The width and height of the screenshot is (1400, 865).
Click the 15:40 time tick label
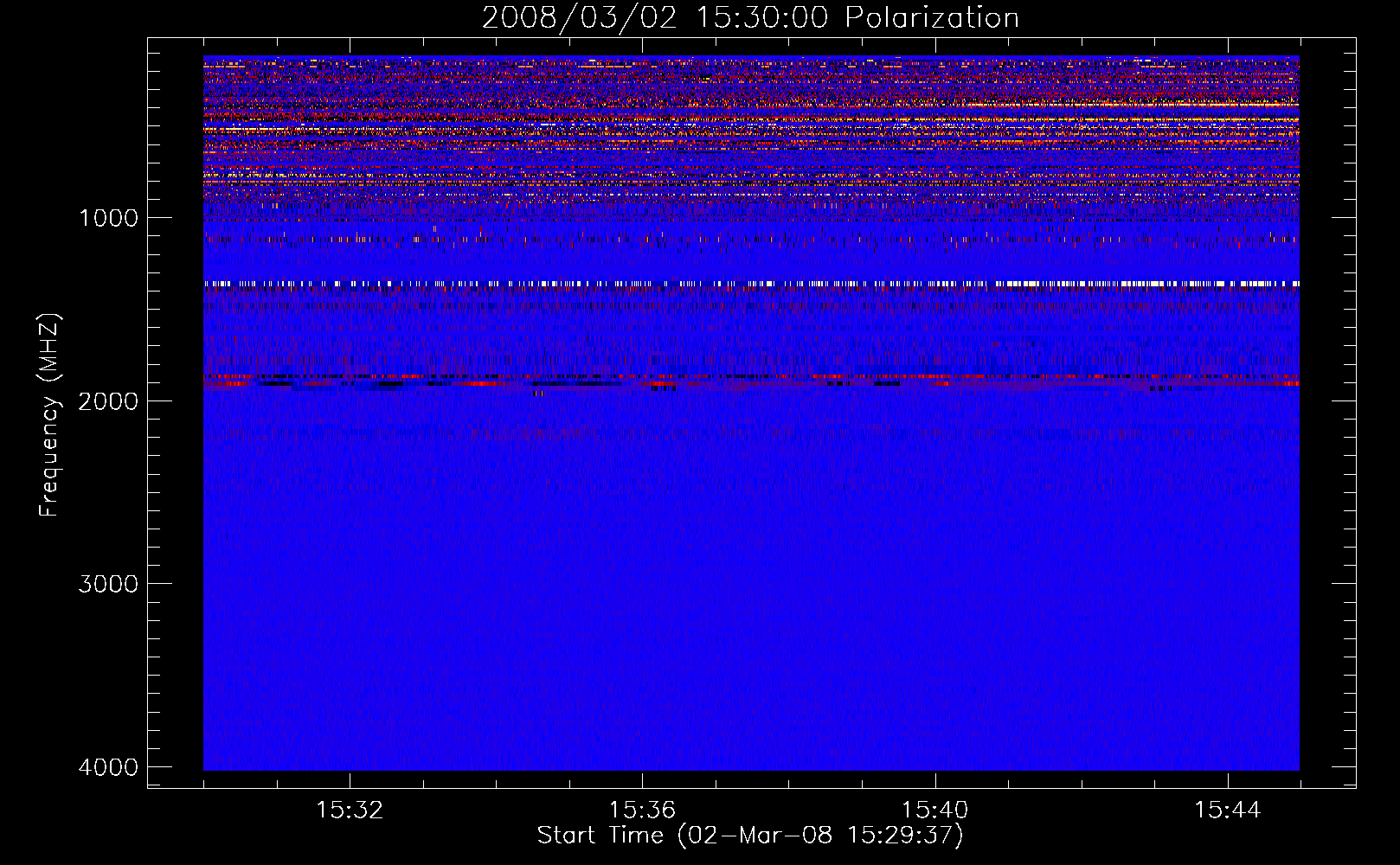(x=934, y=811)
